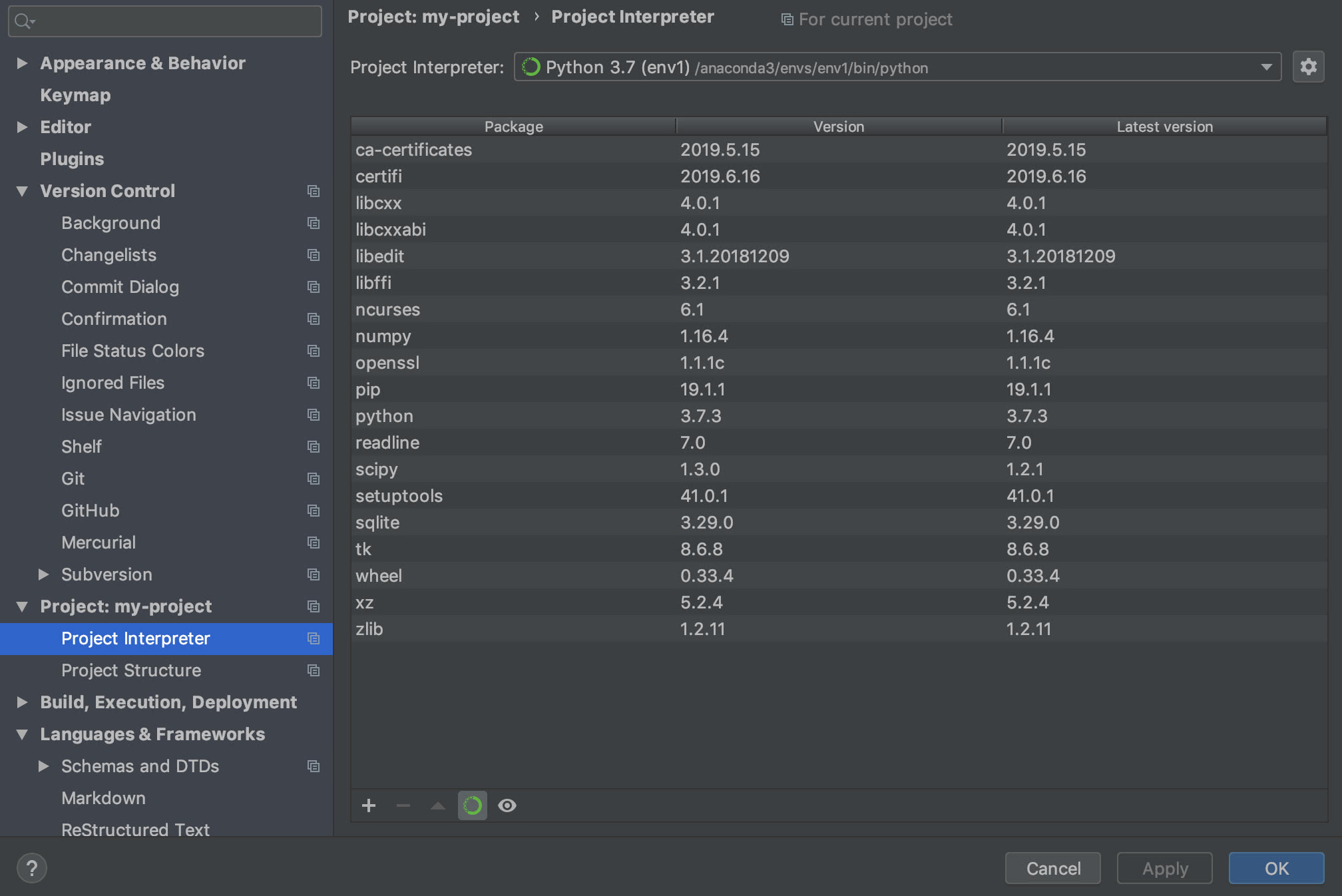The width and height of the screenshot is (1342, 896).
Task: Collapse the Project: my-project section
Action: pos(22,606)
